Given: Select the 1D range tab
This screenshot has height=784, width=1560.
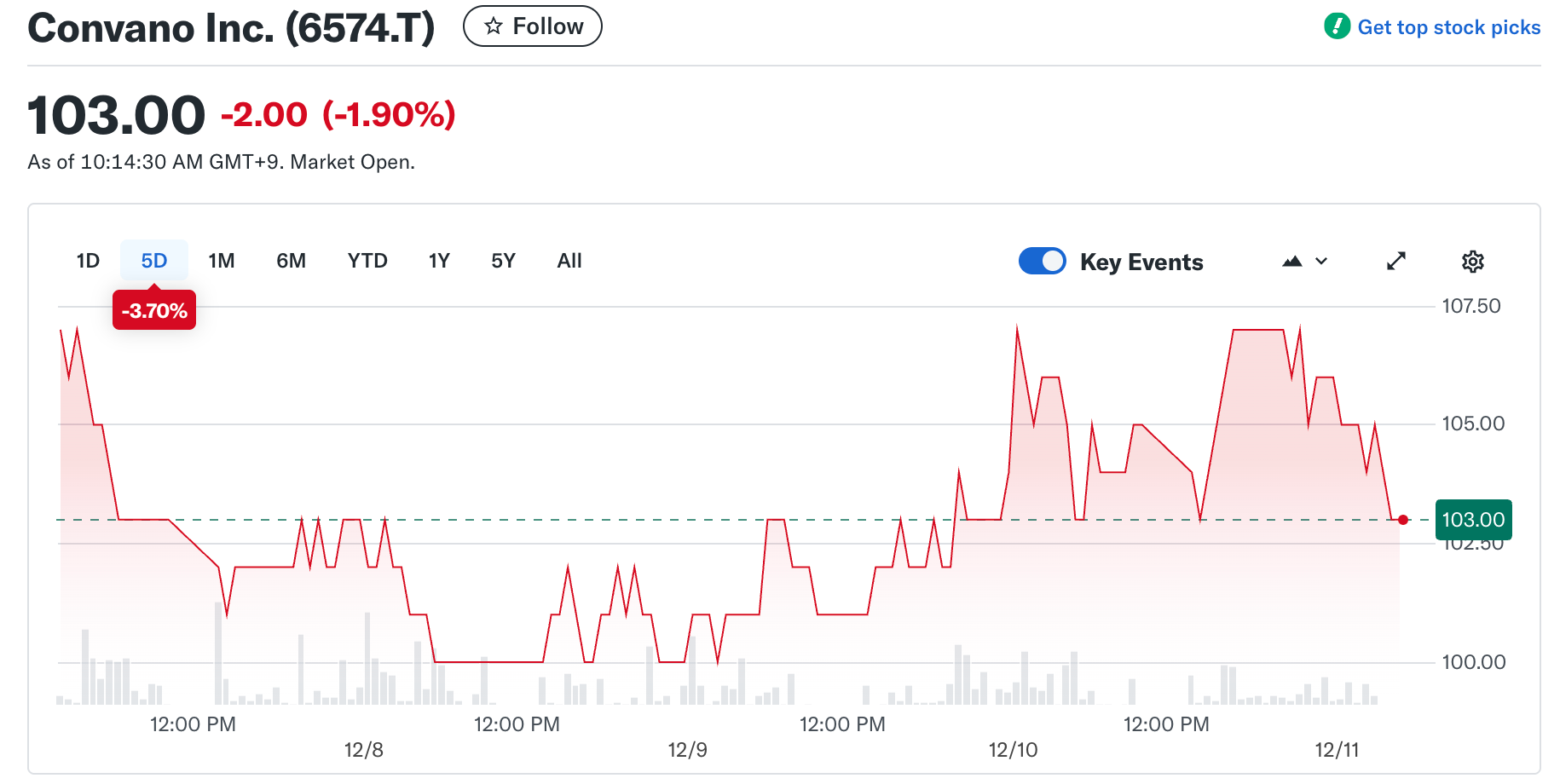Looking at the screenshot, I should tap(88, 261).
